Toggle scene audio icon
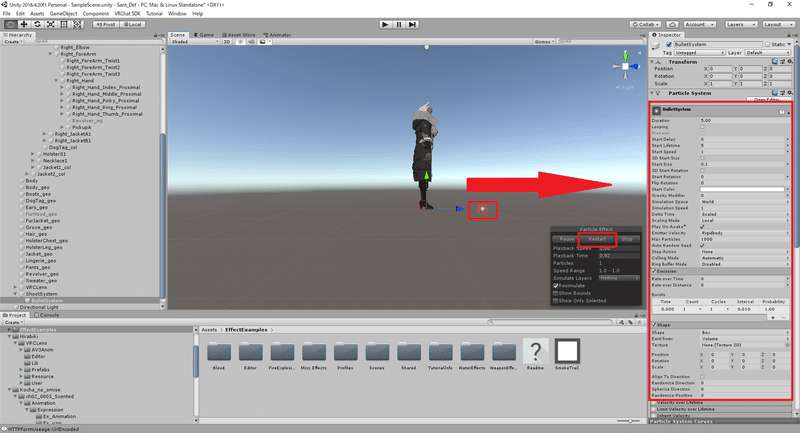Image resolution: width=800 pixels, height=433 pixels. tap(251, 42)
